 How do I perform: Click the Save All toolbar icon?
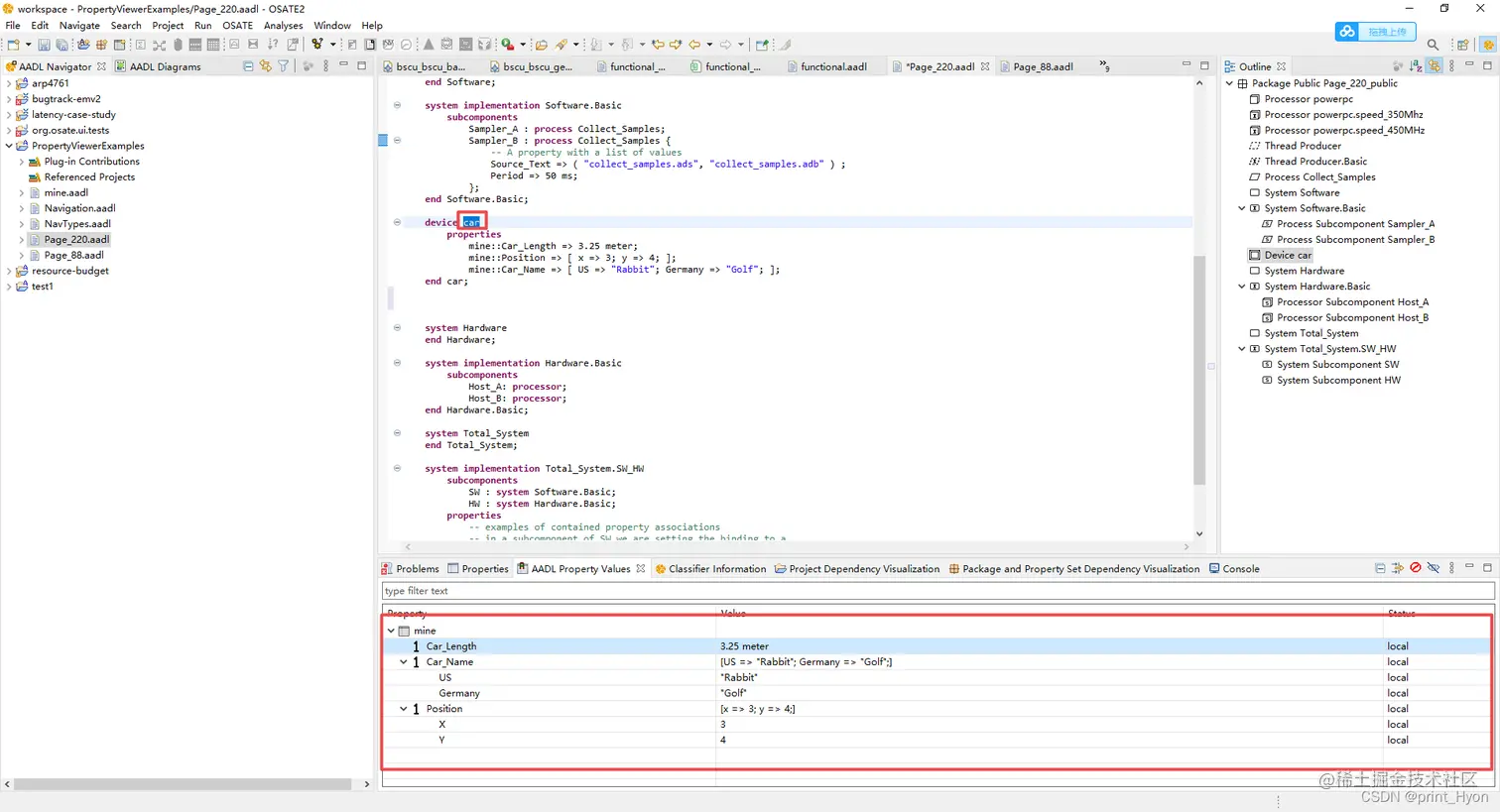(62, 45)
